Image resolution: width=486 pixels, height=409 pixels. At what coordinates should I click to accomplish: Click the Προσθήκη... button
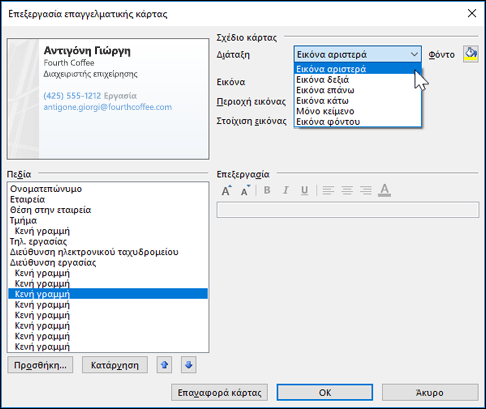[40, 365]
